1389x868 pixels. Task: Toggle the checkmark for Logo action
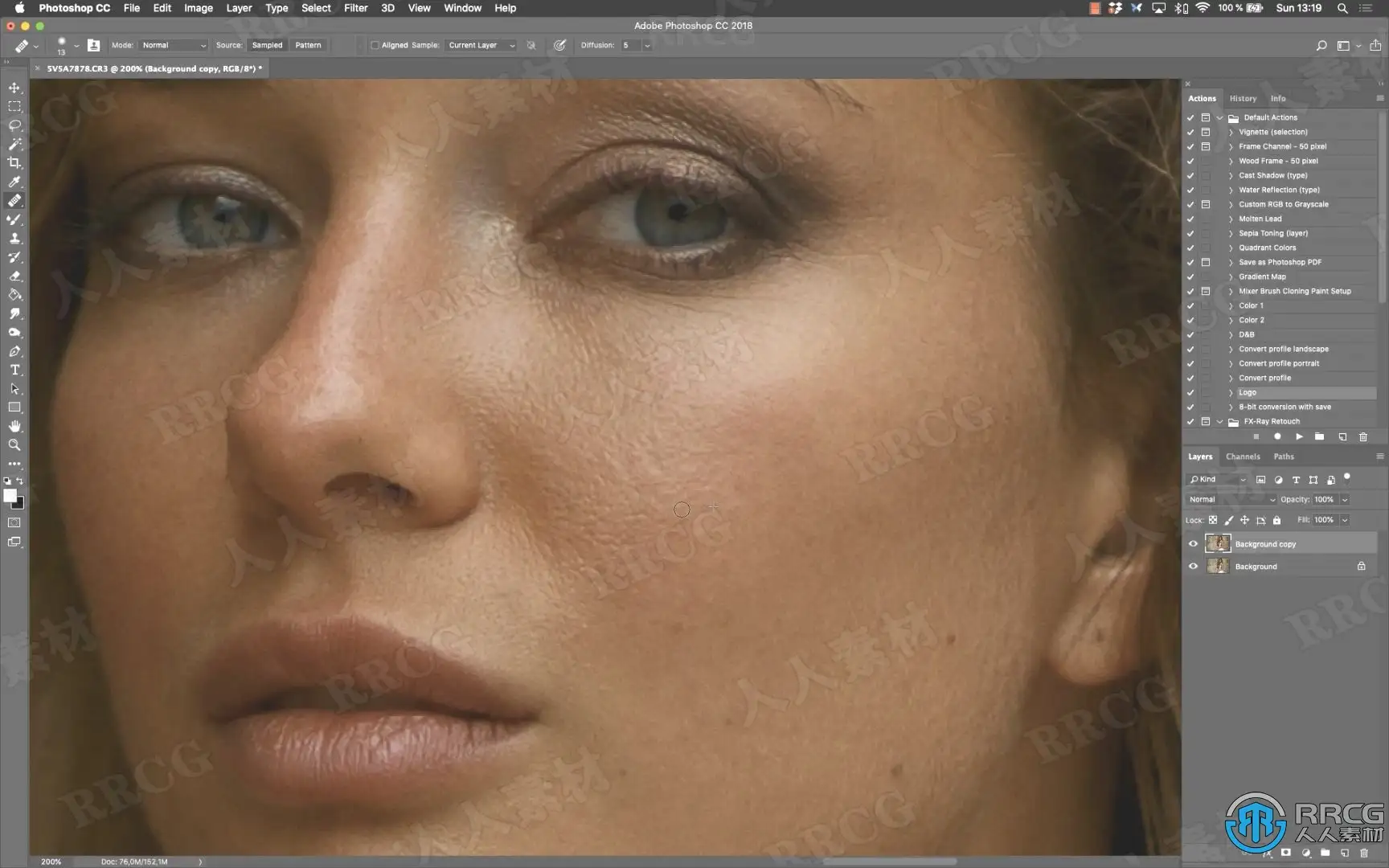[x=1190, y=392]
